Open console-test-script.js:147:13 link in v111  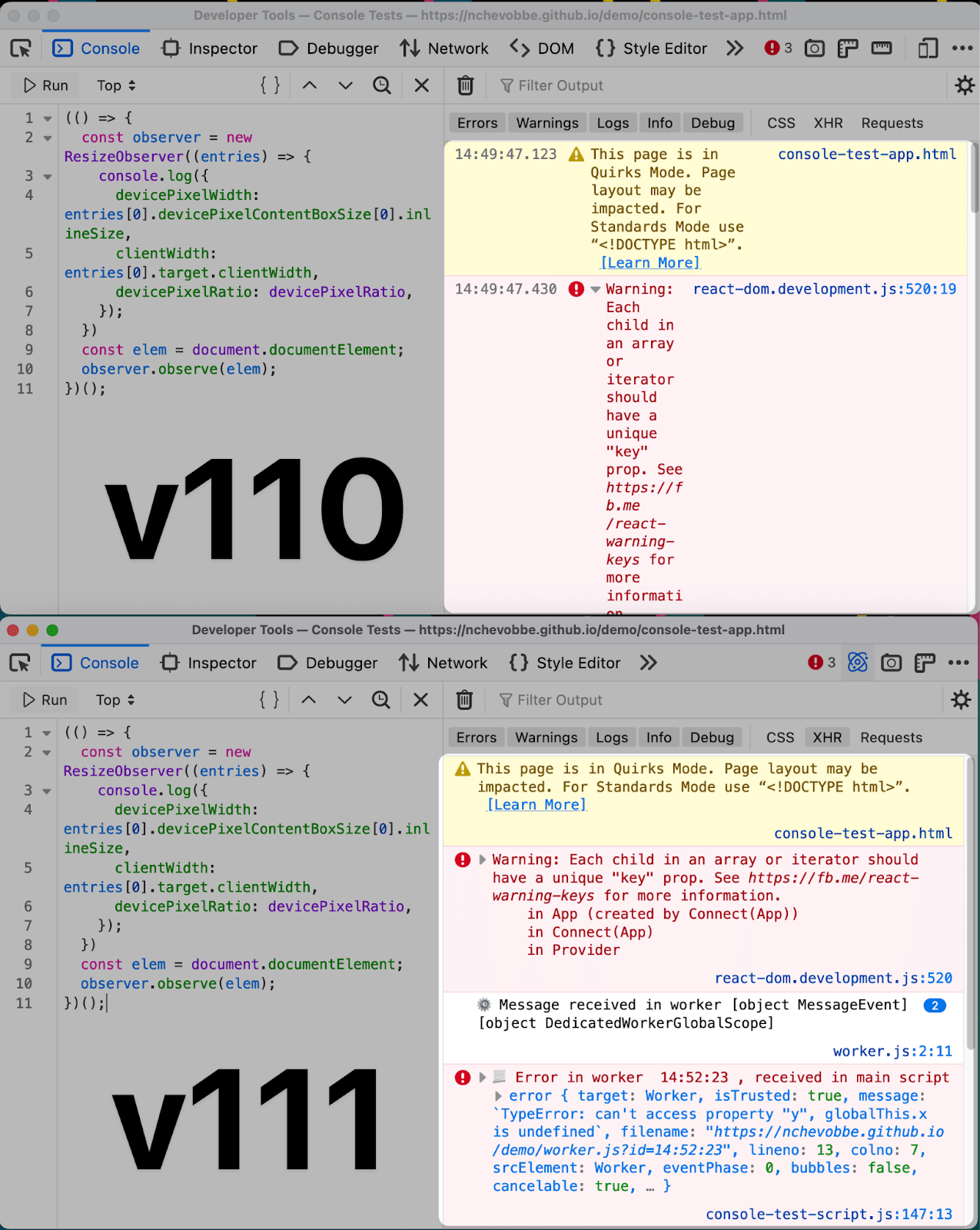coord(829,1214)
